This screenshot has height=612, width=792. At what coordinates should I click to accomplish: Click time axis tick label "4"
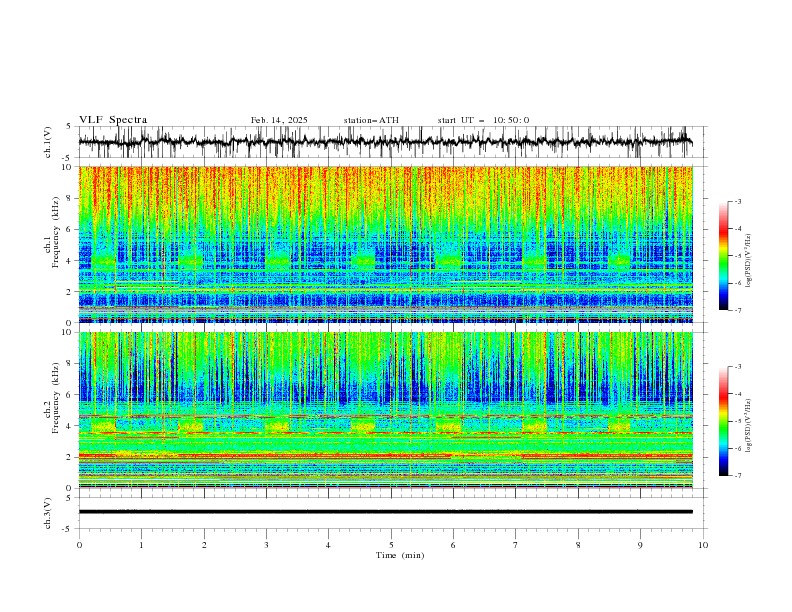click(x=328, y=545)
